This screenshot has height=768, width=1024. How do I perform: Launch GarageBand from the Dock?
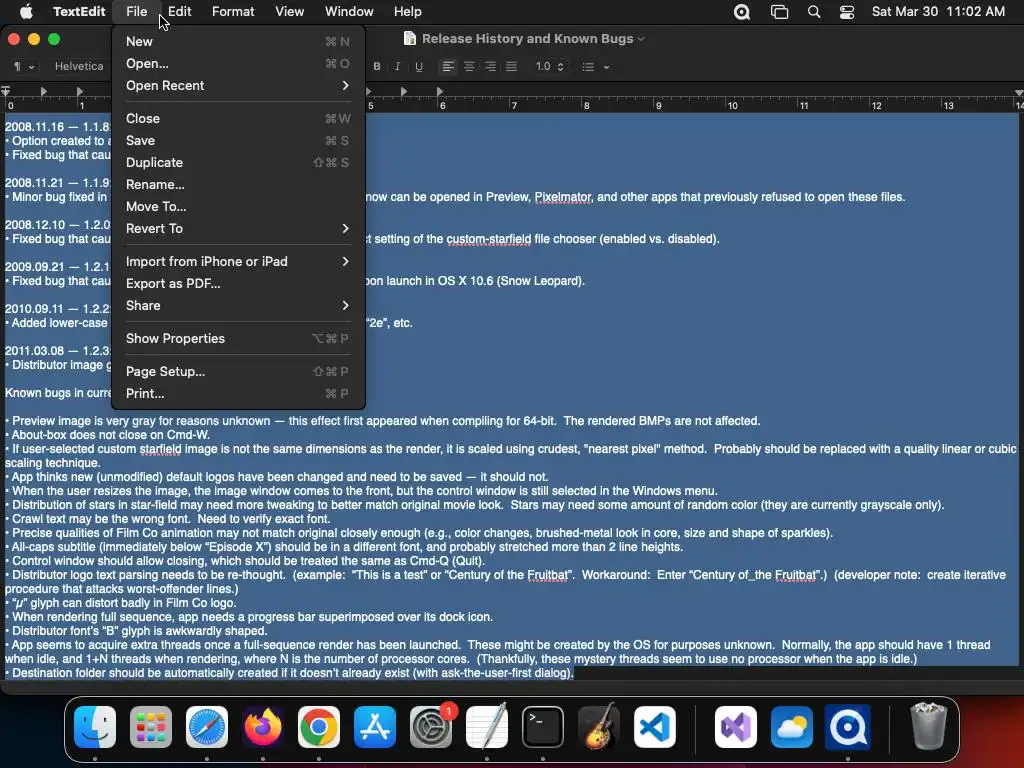coord(599,727)
